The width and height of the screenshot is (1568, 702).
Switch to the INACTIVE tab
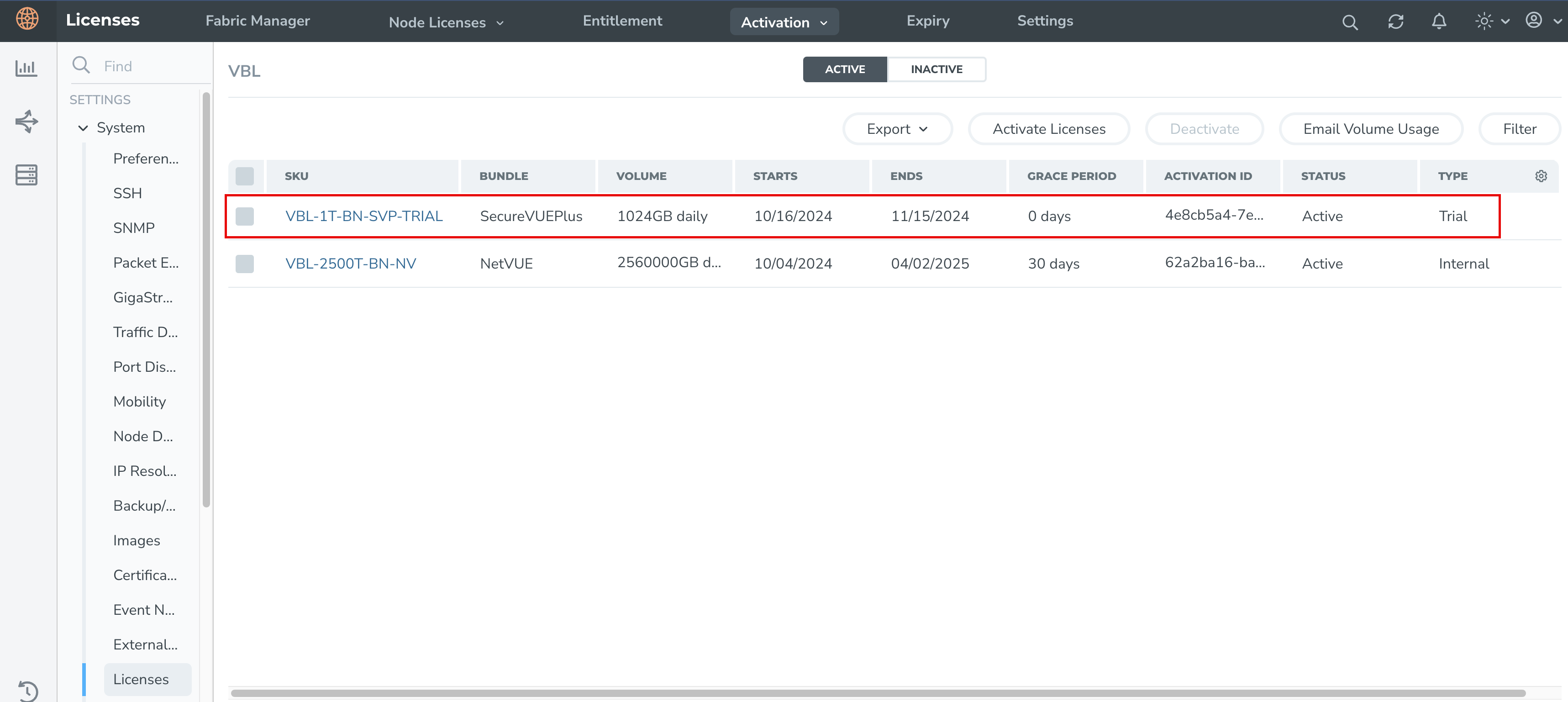[936, 69]
